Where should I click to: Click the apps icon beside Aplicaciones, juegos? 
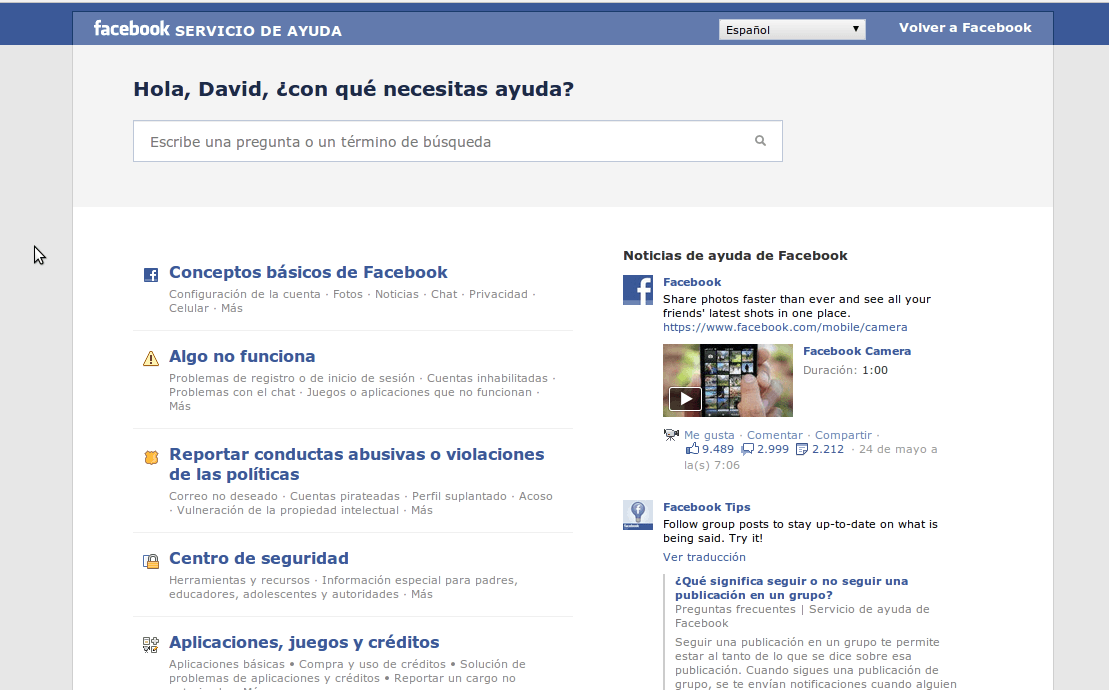pyautogui.click(x=151, y=645)
